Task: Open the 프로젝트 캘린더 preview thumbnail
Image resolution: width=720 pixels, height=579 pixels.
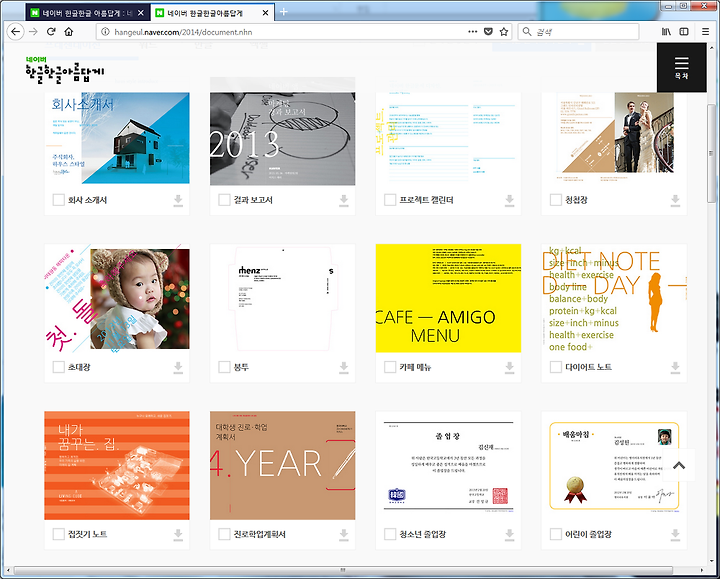Action: click(x=448, y=138)
